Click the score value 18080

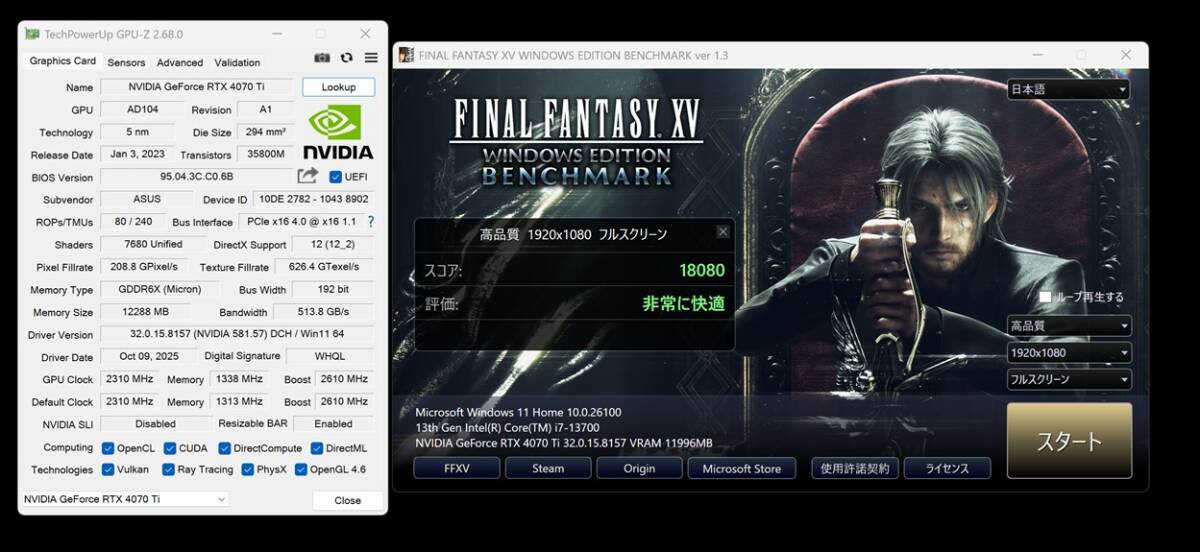(x=701, y=270)
